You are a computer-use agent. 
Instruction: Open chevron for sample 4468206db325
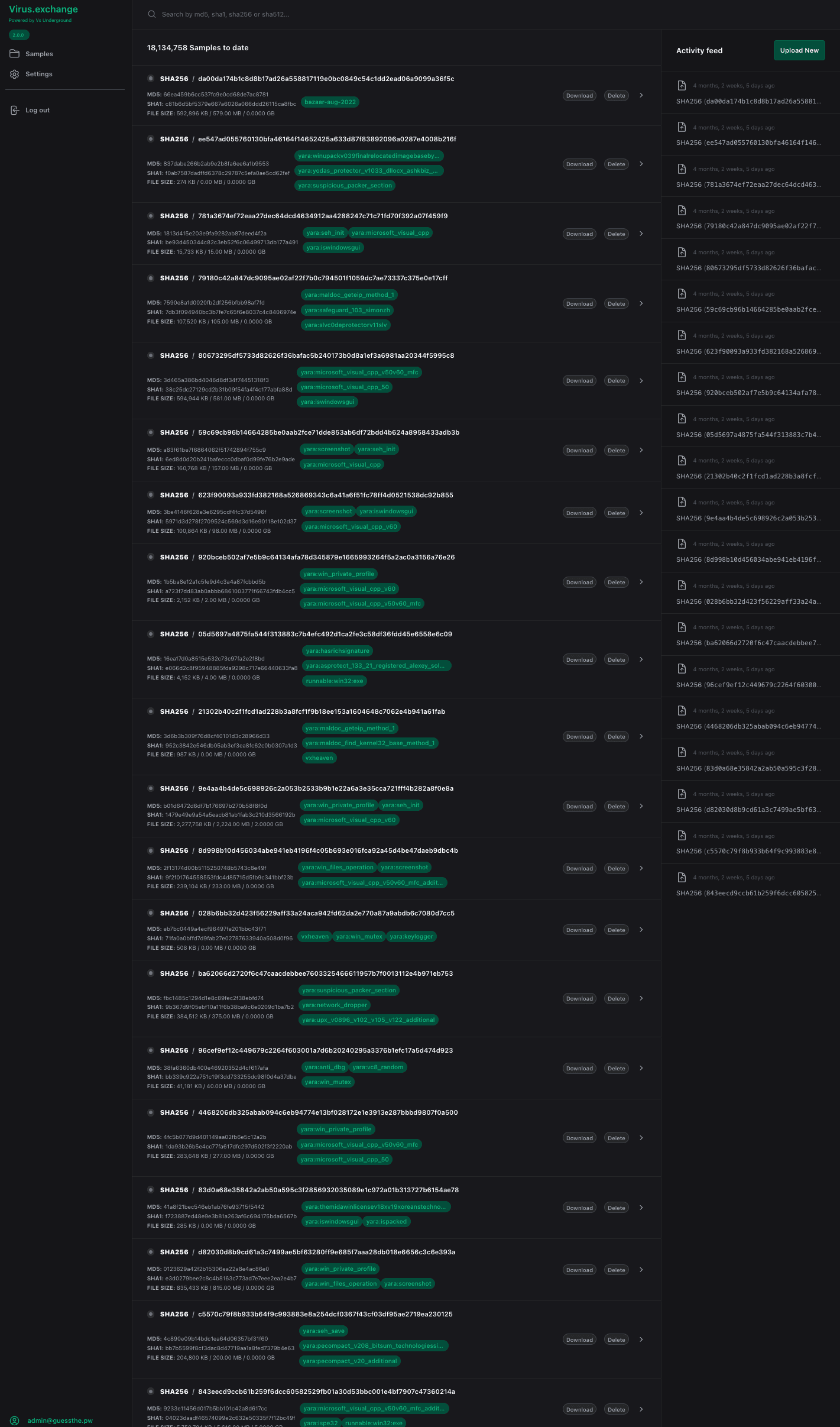[641, 1138]
